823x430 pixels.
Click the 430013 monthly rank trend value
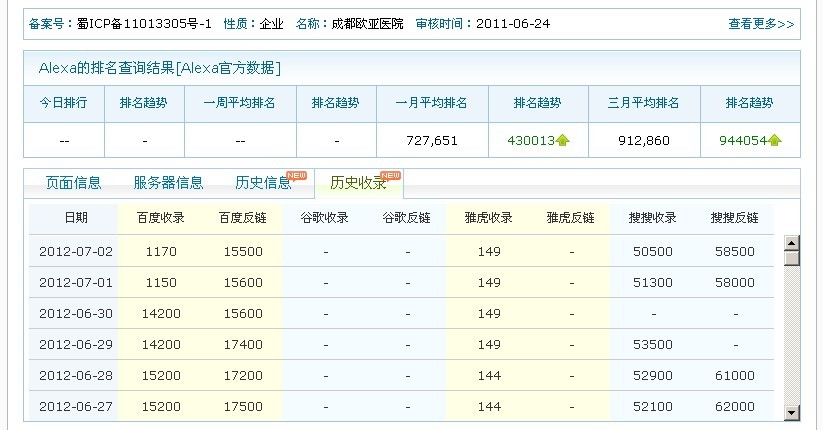click(530, 141)
